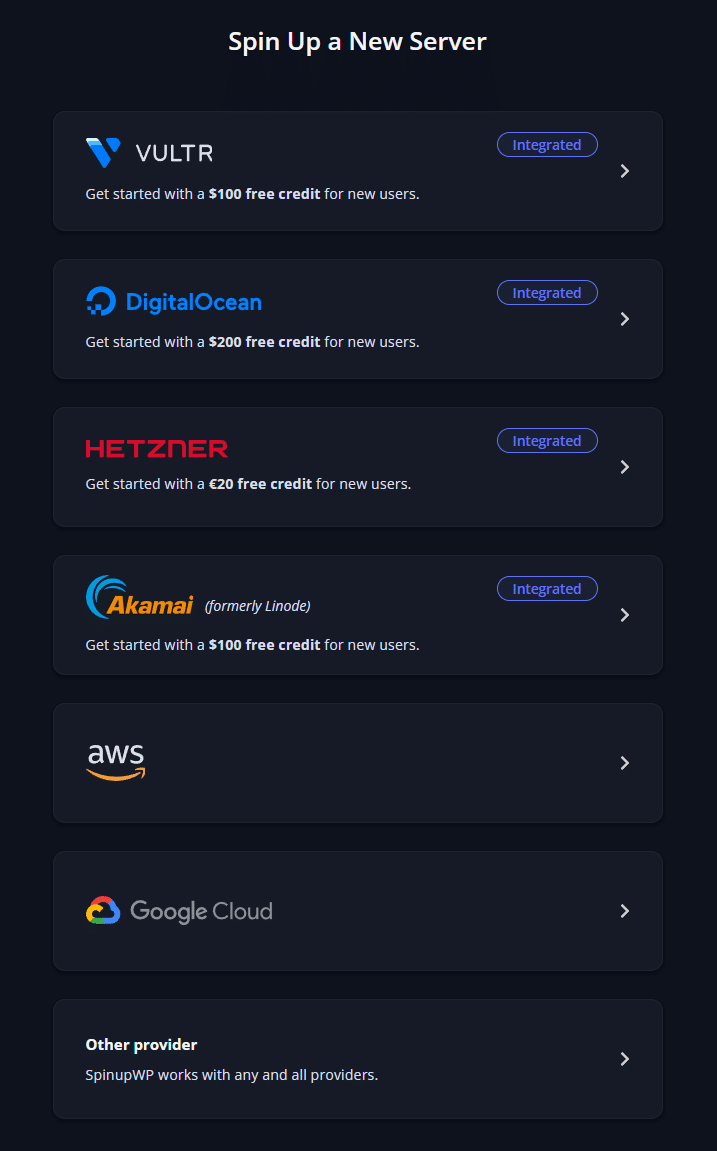Open Vultr with its chevron arrow
This screenshot has width=717, height=1151.
point(625,171)
